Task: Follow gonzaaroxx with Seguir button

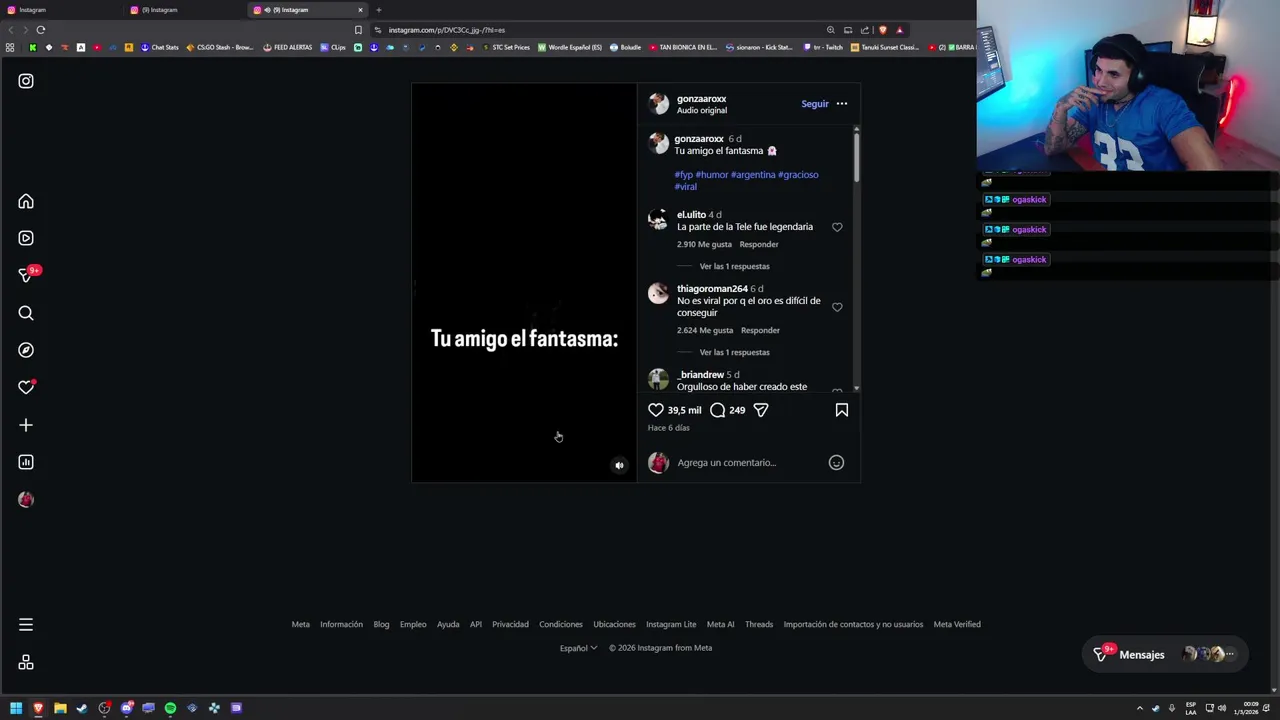Action: click(x=815, y=104)
